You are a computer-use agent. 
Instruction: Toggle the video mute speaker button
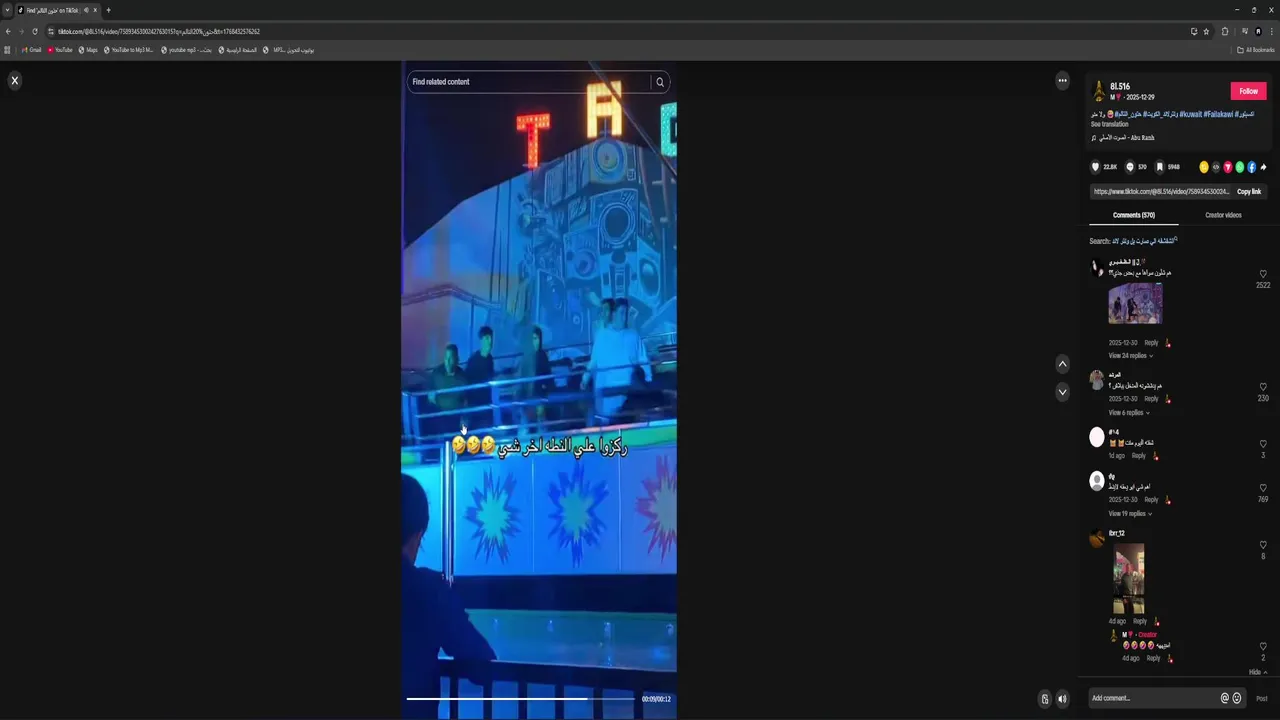(1062, 699)
